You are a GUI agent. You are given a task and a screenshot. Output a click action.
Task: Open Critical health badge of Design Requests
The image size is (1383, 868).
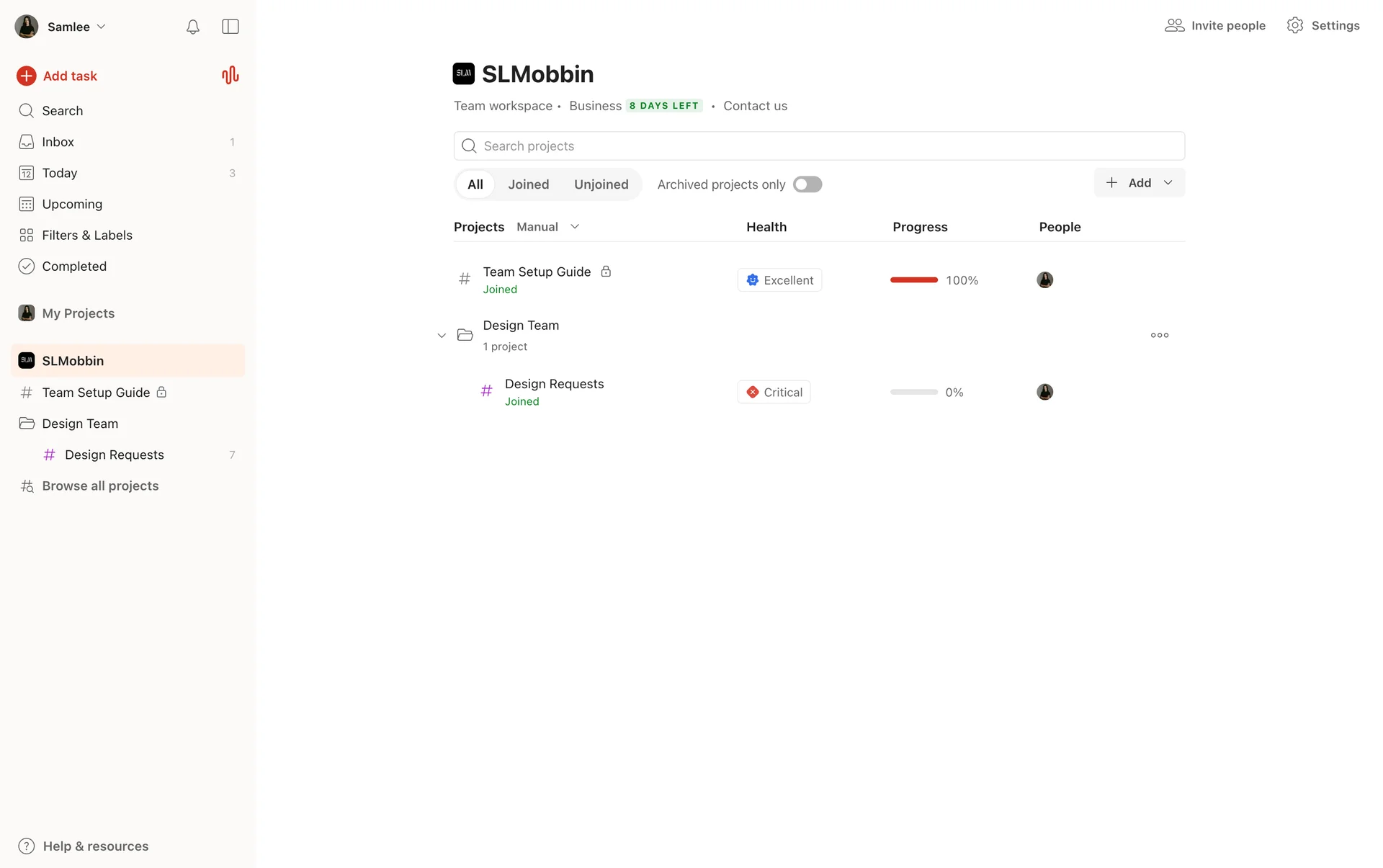pyautogui.click(x=774, y=392)
